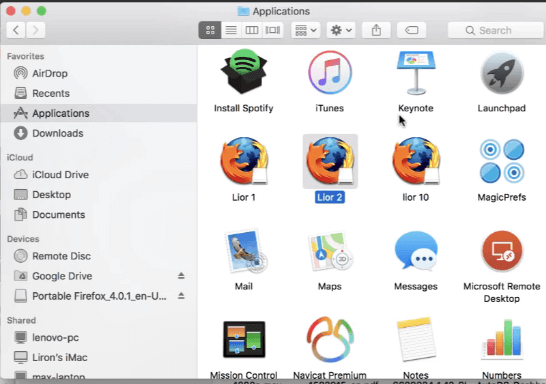Open the Launchpad rocket icon
This screenshot has height=384, width=546.
(x=502, y=73)
